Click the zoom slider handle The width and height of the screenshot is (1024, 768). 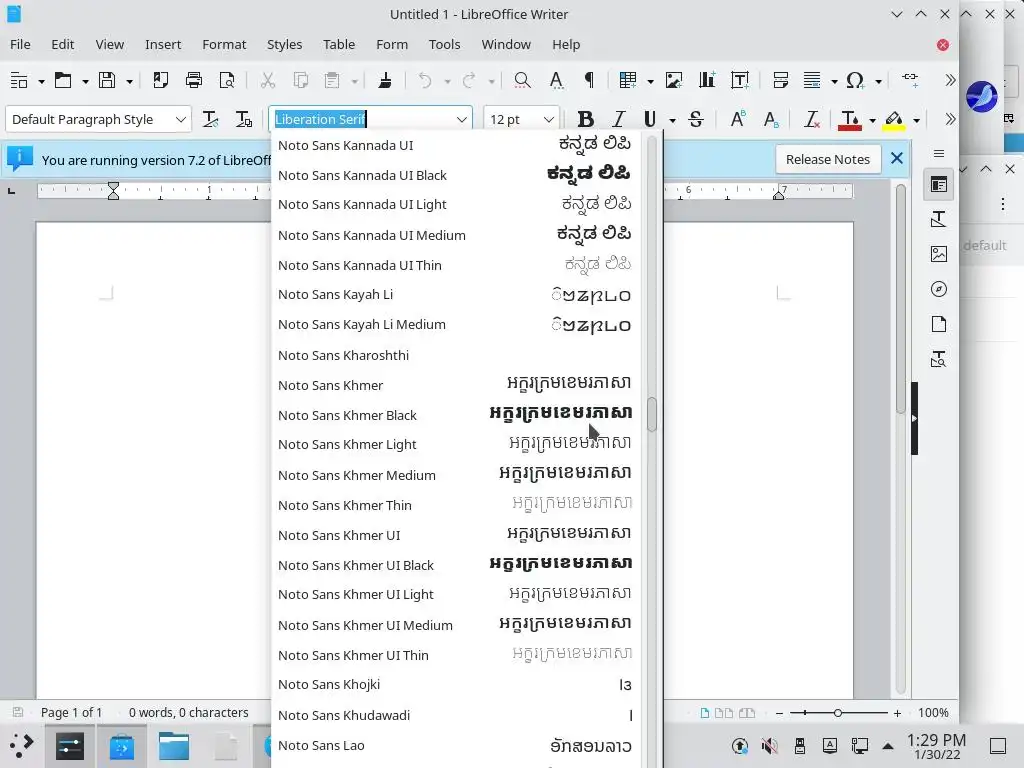[837, 713]
